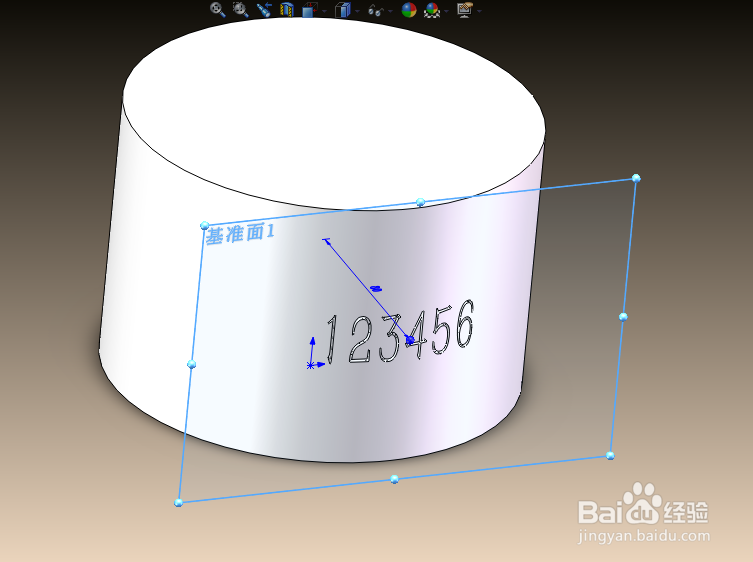Select right edge midpoint handle of 基准面1
Screen dimensions: 753x562
pyautogui.click(x=623, y=317)
